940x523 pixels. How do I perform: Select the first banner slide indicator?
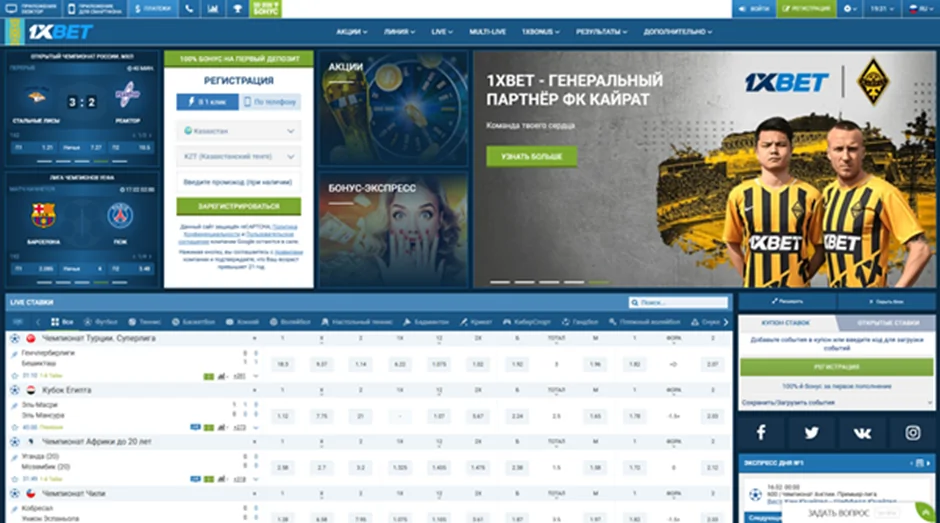(500, 282)
